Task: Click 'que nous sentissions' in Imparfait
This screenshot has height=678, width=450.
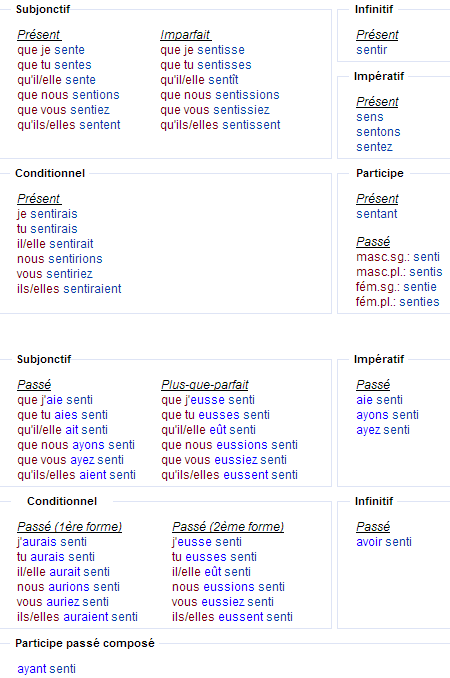Action: coord(220,95)
